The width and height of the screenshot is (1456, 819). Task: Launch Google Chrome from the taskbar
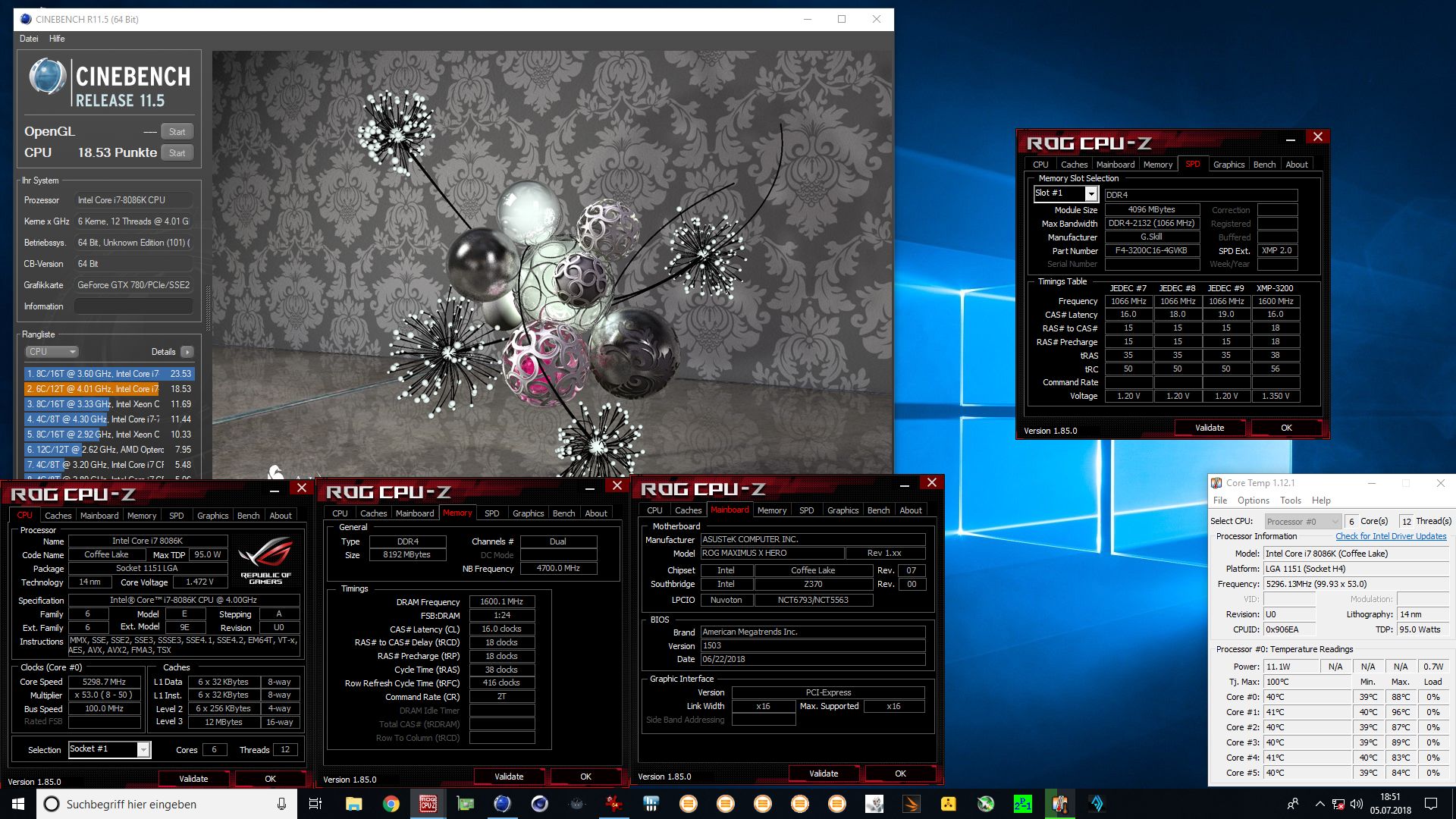point(391,804)
